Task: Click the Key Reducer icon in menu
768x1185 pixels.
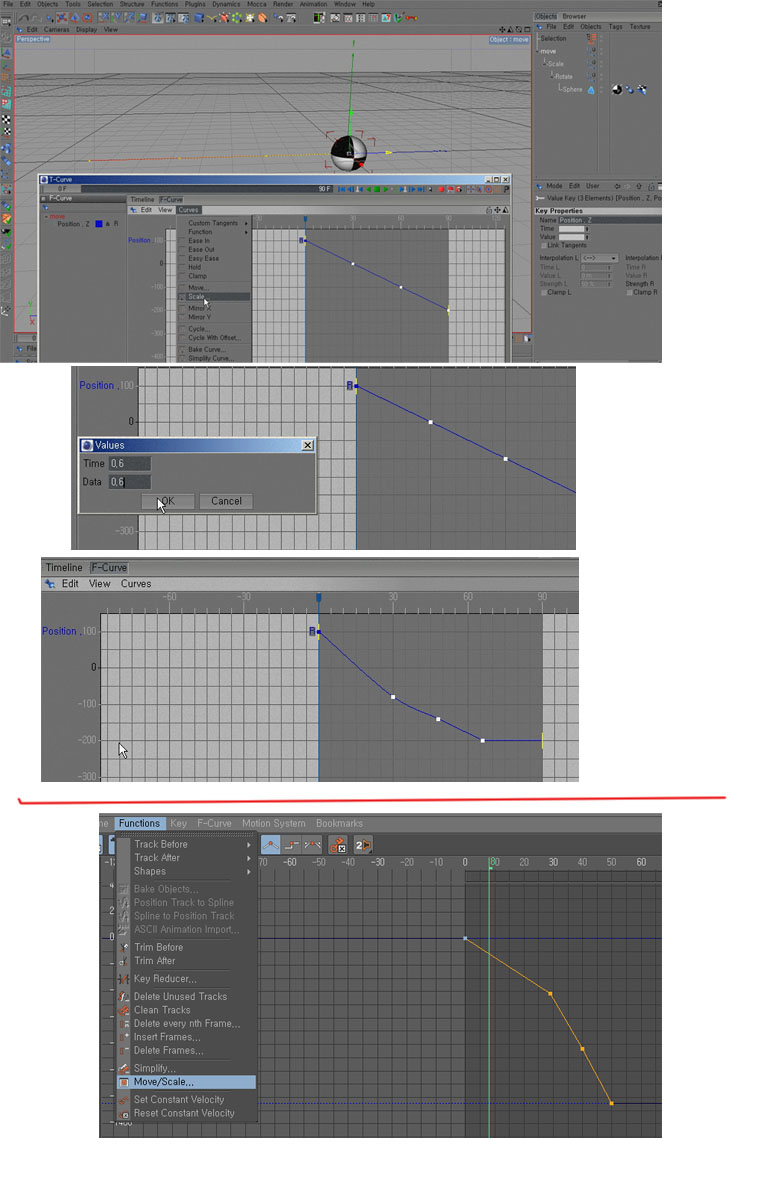Action: coord(125,979)
